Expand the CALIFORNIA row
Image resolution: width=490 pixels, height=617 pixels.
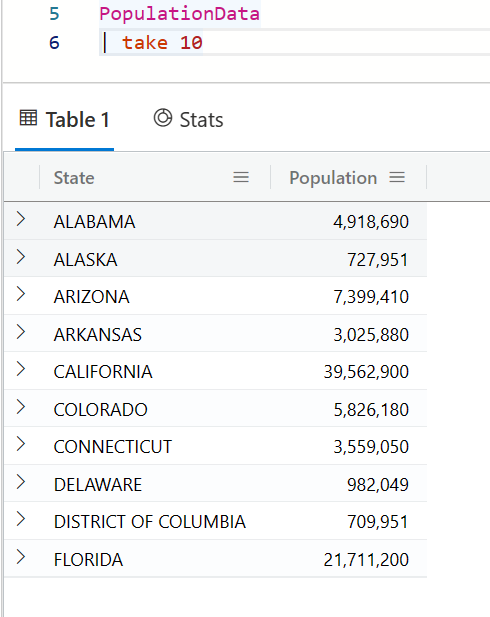pos(21,369)
